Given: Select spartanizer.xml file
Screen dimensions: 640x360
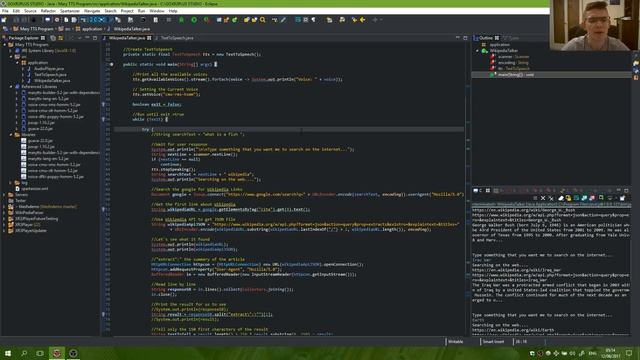Looking at the screenshot, I should point(35,189).
